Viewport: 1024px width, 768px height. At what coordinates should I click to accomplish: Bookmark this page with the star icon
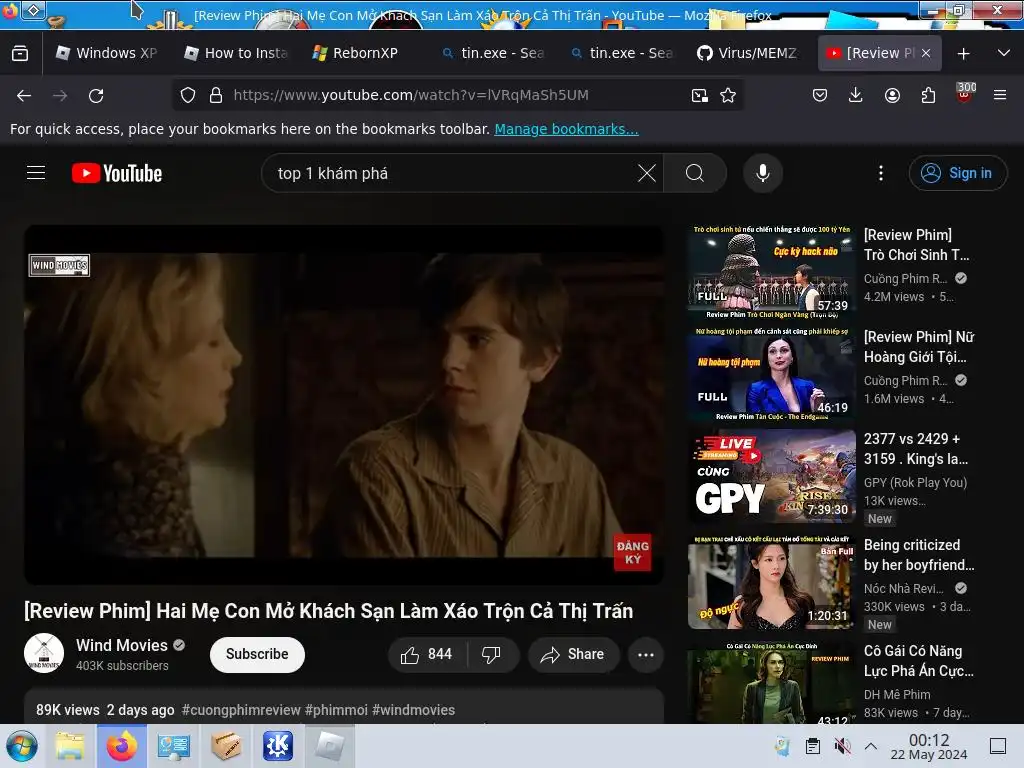pyautogui.click(x=728, y=95)
